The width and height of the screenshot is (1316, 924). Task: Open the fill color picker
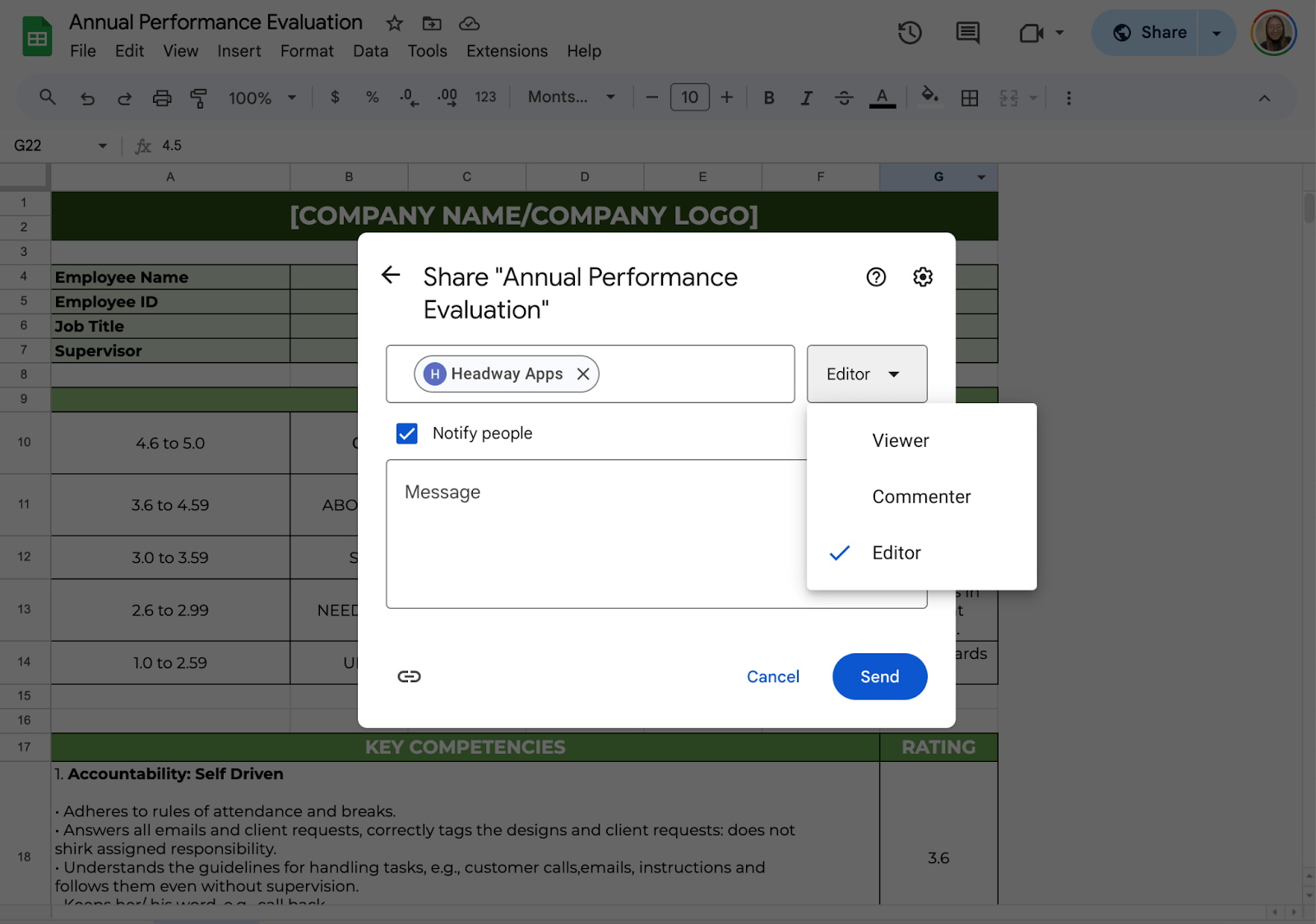click(x=929, y=96)
